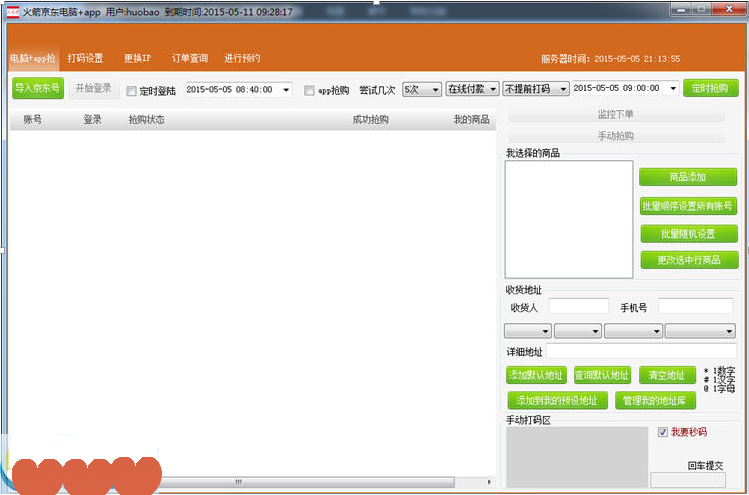Screen dimensions: 749x495
Task: Open the fourth address region dropdown
Action: pos(700,331)
